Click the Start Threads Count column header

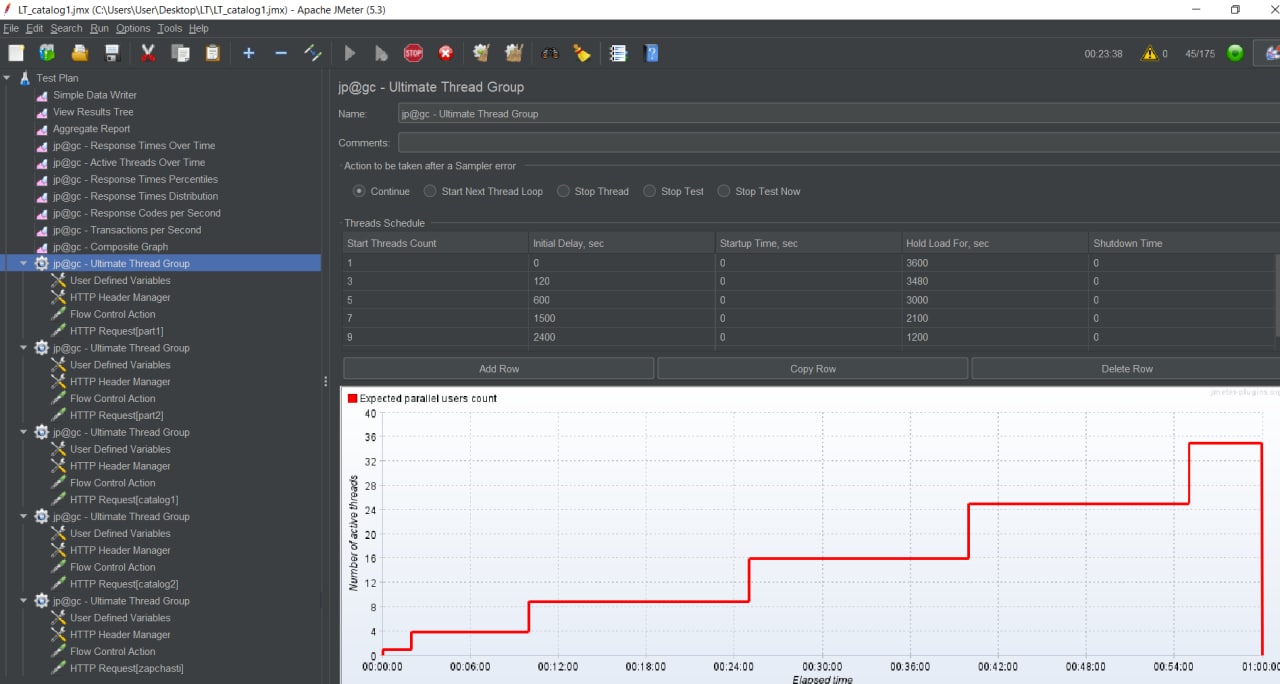(436, 243)
